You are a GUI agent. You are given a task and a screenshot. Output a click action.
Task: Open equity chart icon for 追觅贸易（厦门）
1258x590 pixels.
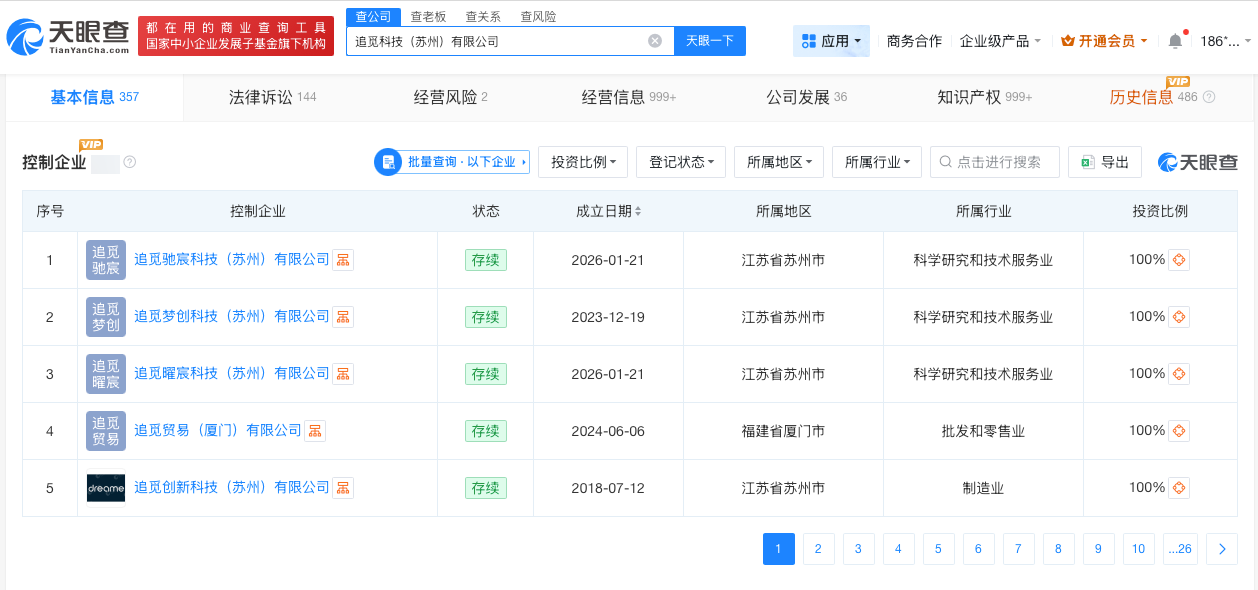315,431
